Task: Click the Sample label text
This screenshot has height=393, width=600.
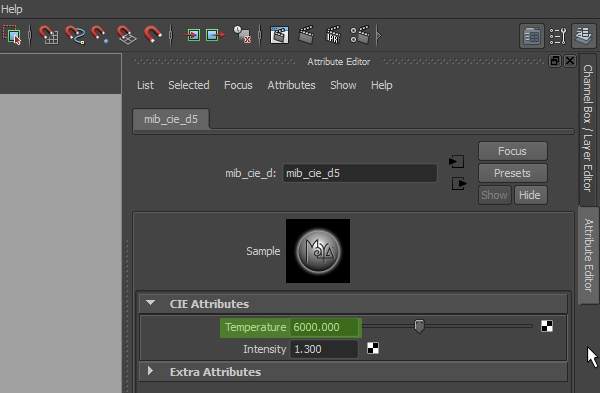Action: click(x=263, y=251)
